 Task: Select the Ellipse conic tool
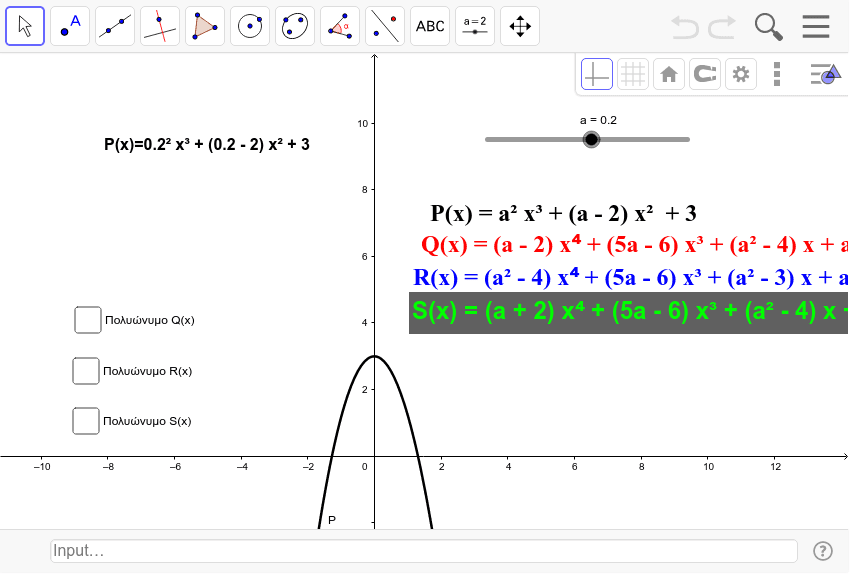295,26
